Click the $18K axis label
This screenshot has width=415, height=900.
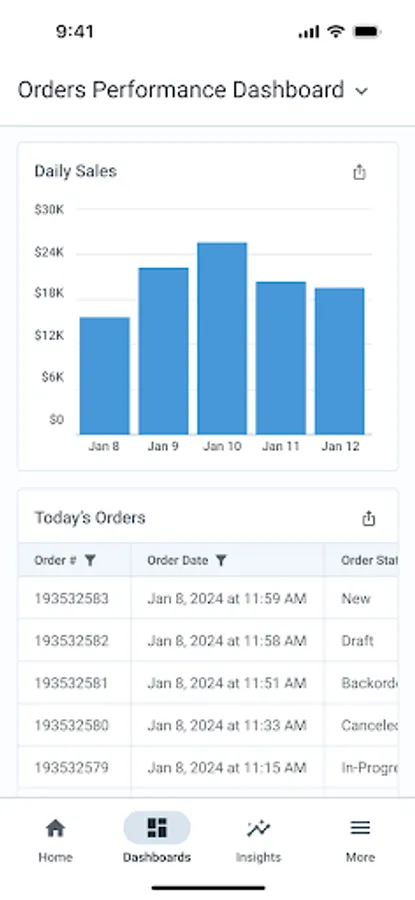(49, 293)
